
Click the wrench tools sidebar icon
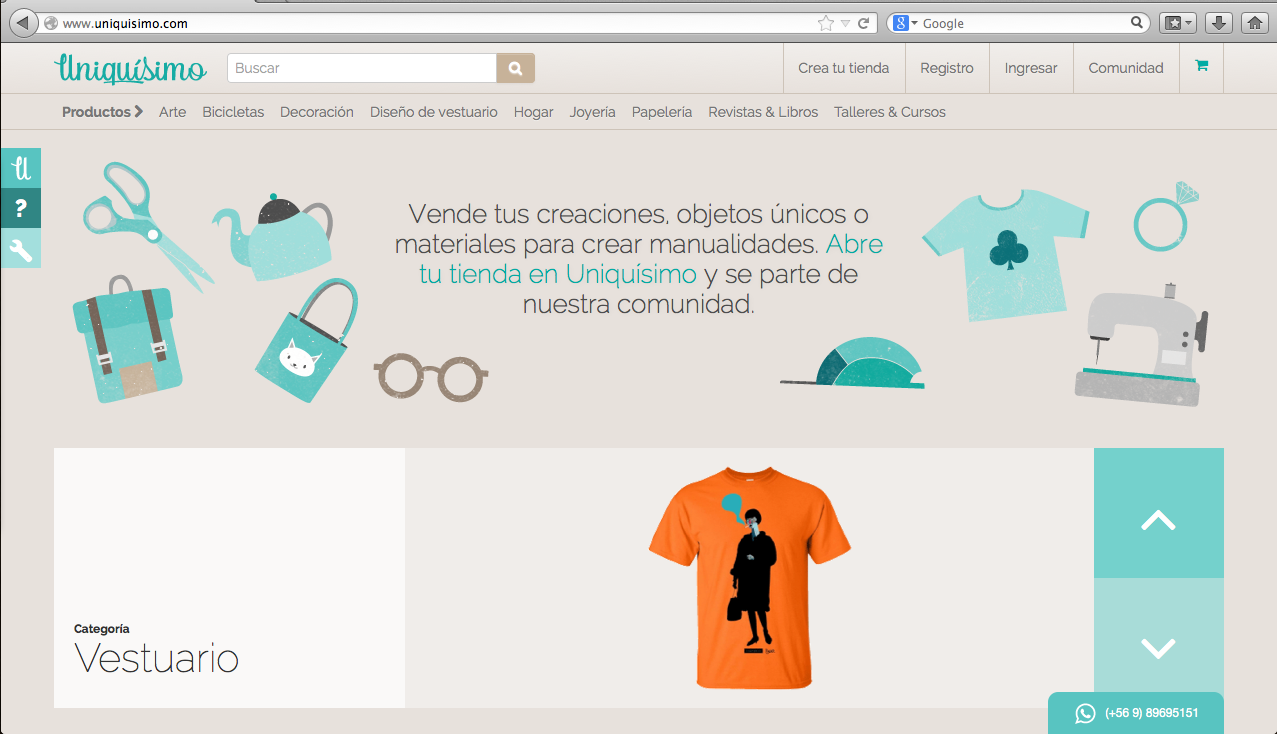[x=21, y=248]
